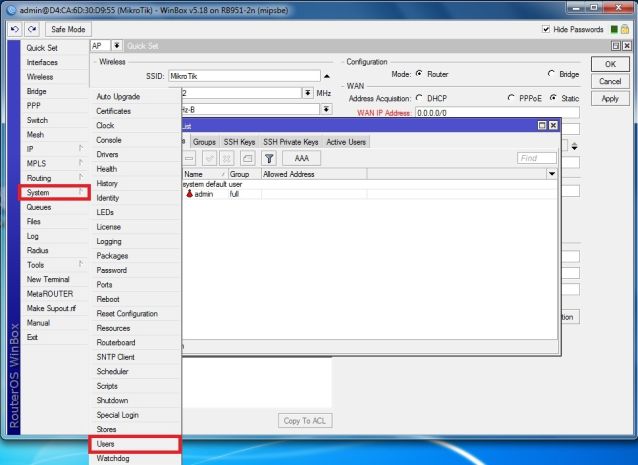Switch to the Groups tab

pyautogui.click(x=204, y=142)
